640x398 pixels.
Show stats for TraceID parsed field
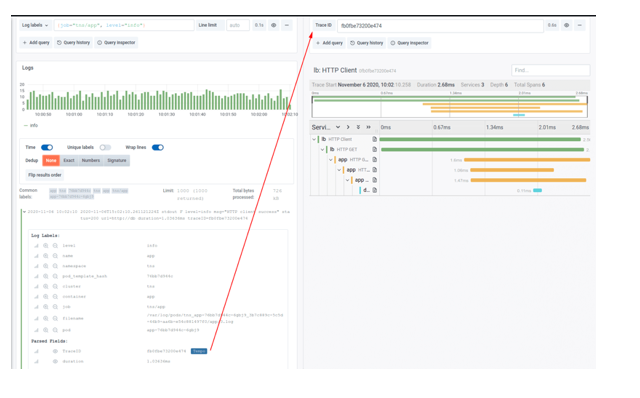pyautogui.click(x=36, y=351)
